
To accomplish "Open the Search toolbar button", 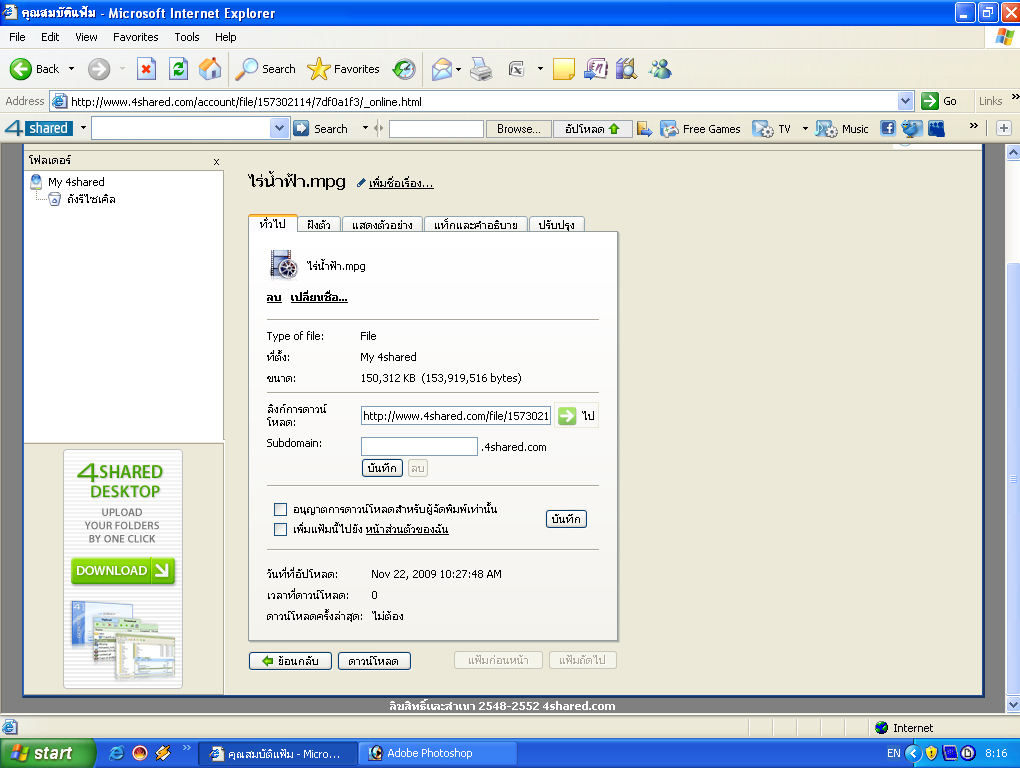I will coord(265,69).
